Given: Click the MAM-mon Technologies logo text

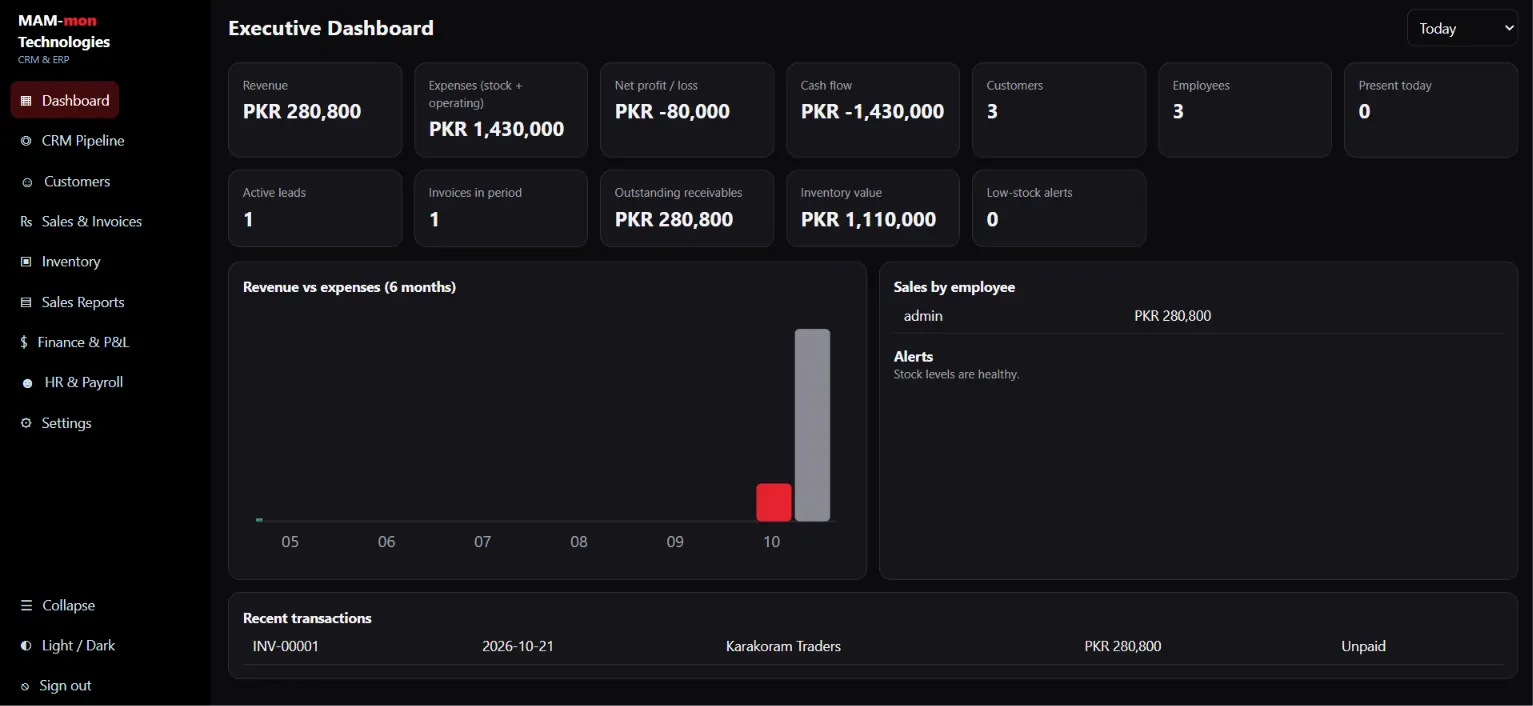Looking at the screenshot, I should [x=64, y=31].
